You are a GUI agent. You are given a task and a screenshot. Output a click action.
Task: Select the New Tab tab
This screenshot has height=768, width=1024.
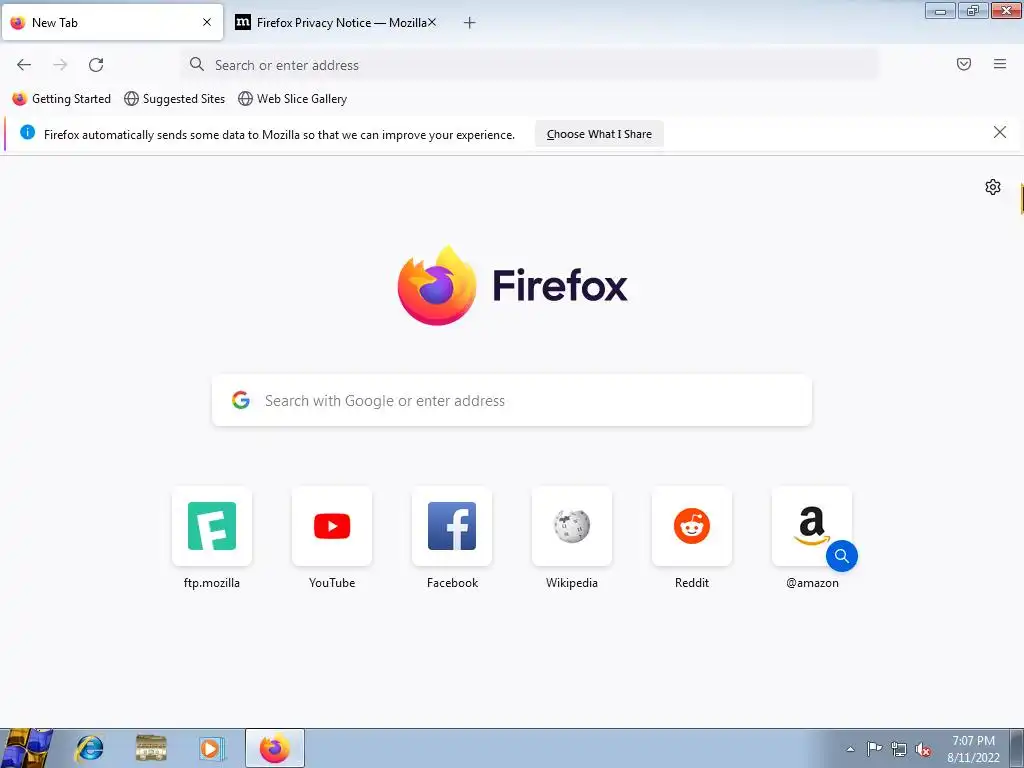112,23
